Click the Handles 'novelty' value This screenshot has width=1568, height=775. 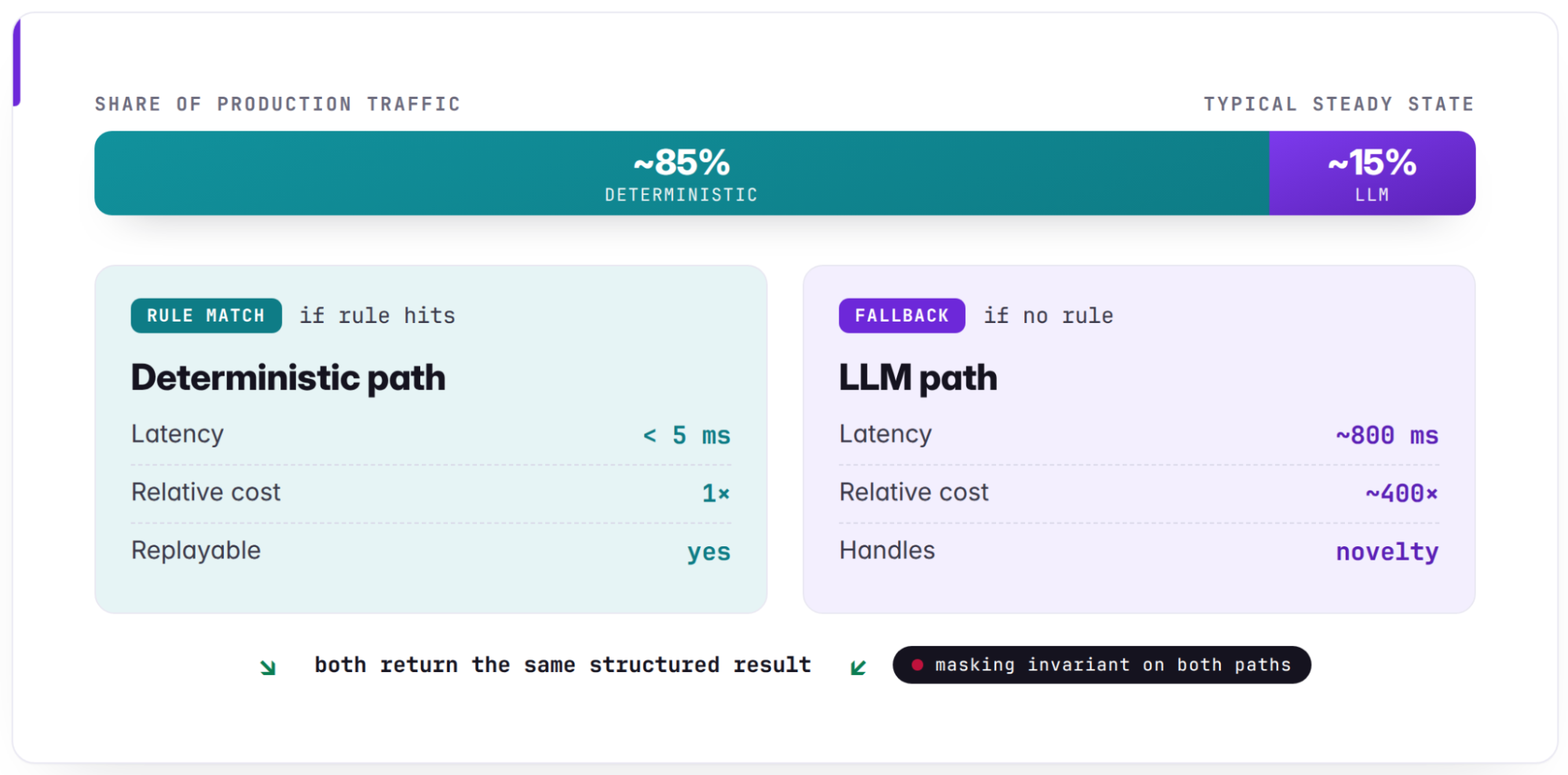click(x=1387, y=552)
